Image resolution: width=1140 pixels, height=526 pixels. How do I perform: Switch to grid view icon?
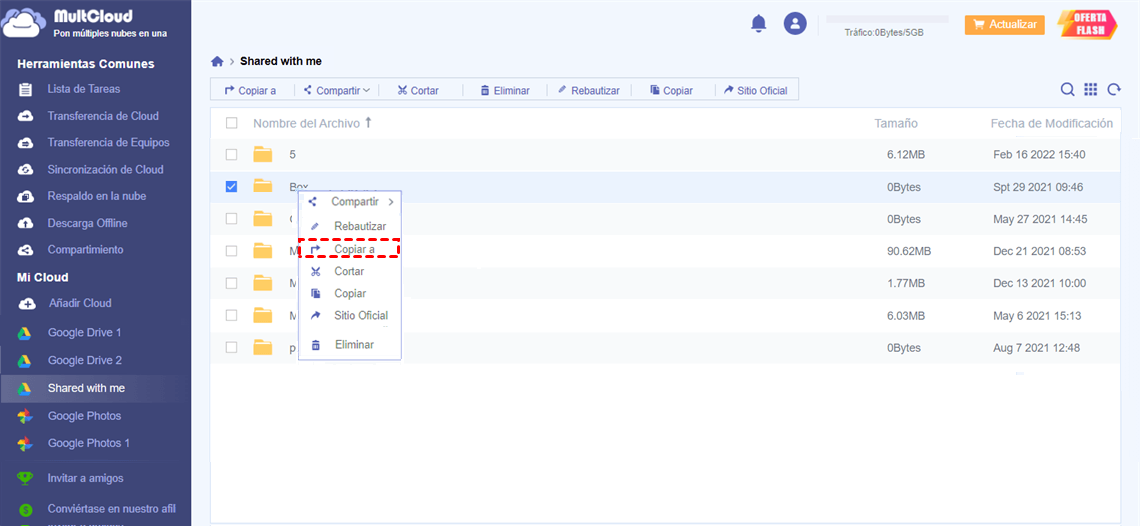1090,89
